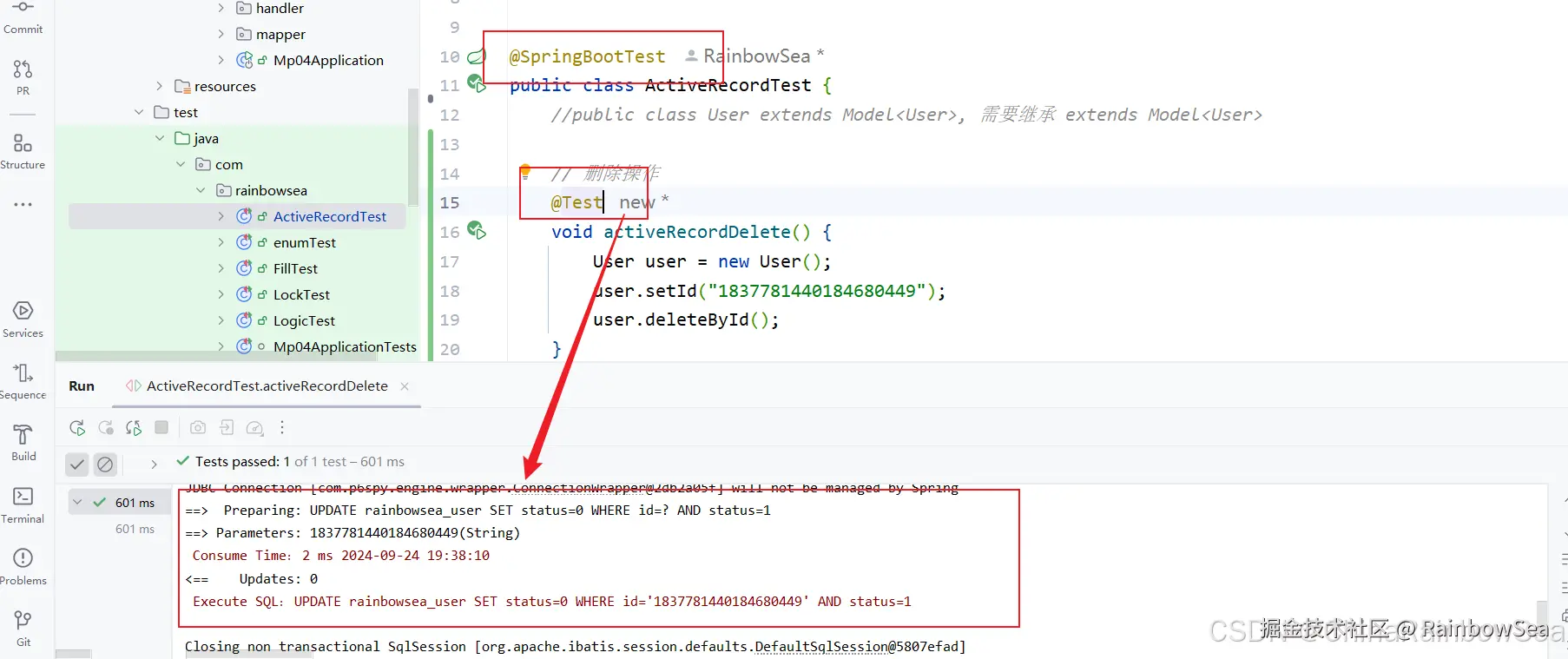Click the 'Updates: 0' console line
Image resolution: width=1568 pixels, height=659 pixels.
click(x=278, y=578)
